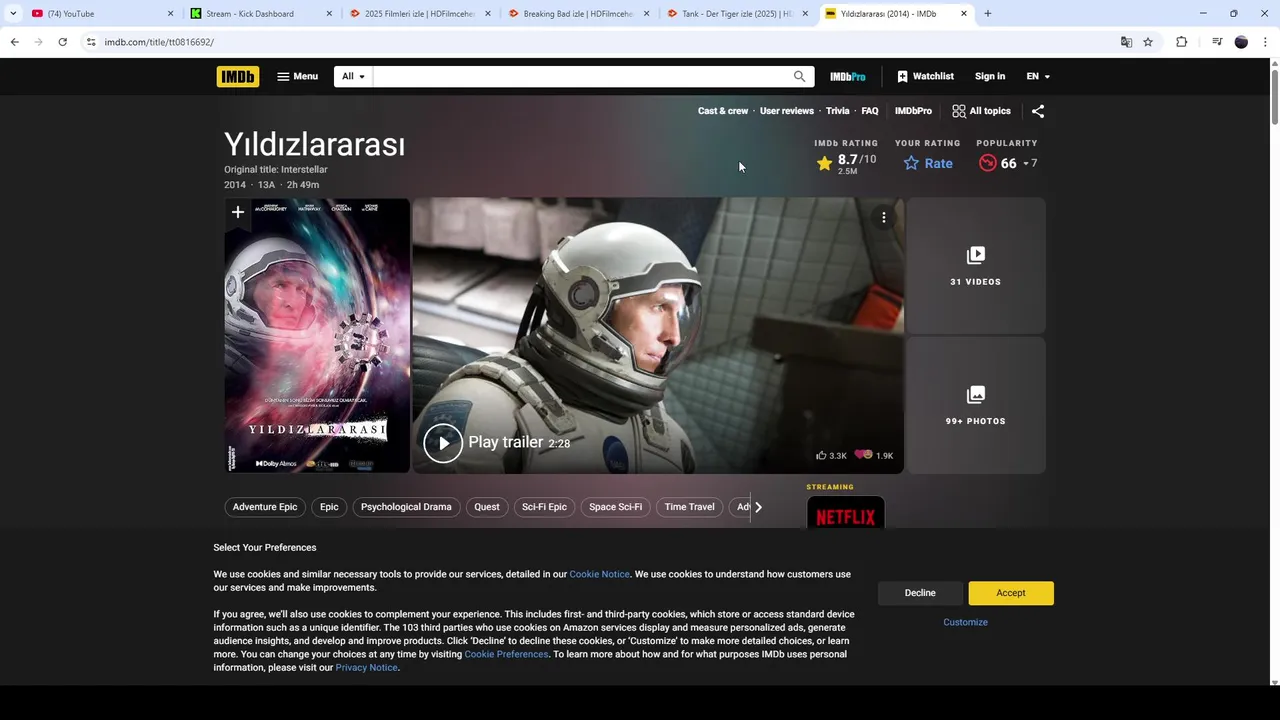Customize cookie preferences
Image resolution: width=1280 pixels, height=720 pixels.
[x=965, y=622]
